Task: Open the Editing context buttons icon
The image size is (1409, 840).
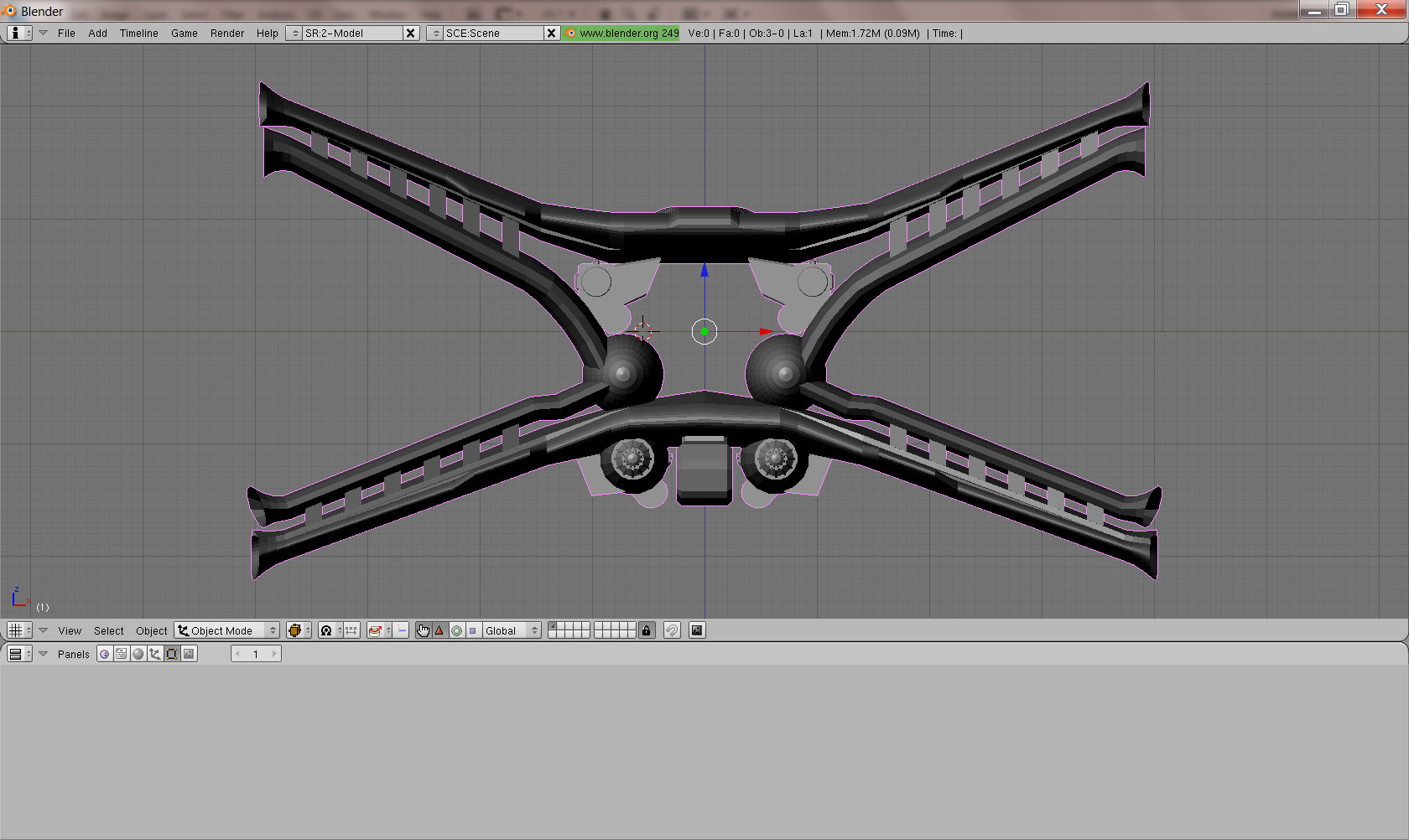Action: [172, 654]
